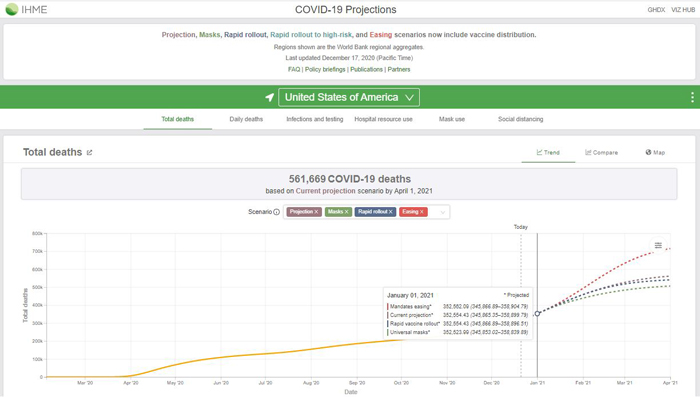700x397 pixels.
Task: Click the Total deaths section heading
Action: point(52,152)
